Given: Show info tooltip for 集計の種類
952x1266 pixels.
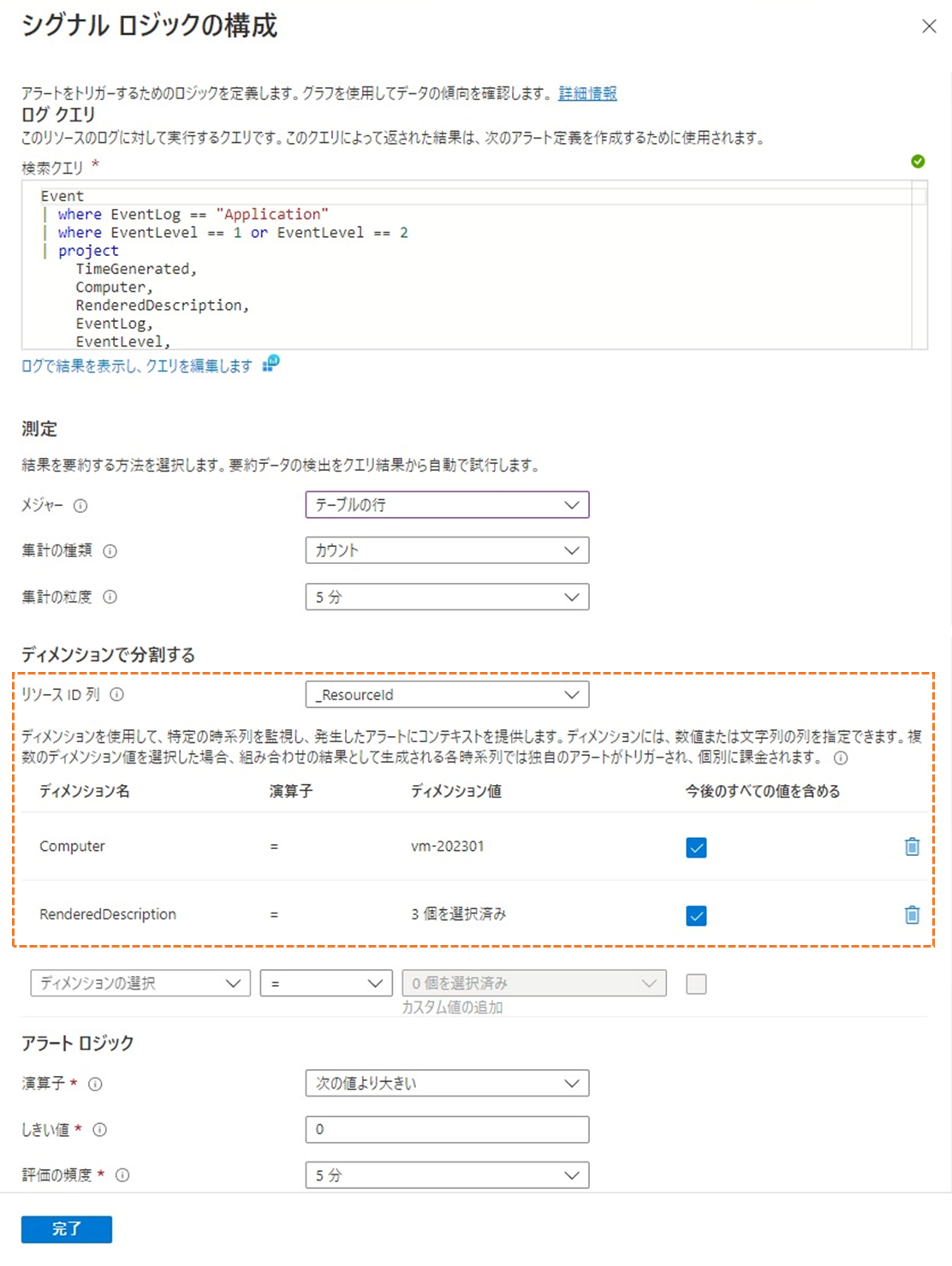Looking at the screenshot, I should point(110,551).
